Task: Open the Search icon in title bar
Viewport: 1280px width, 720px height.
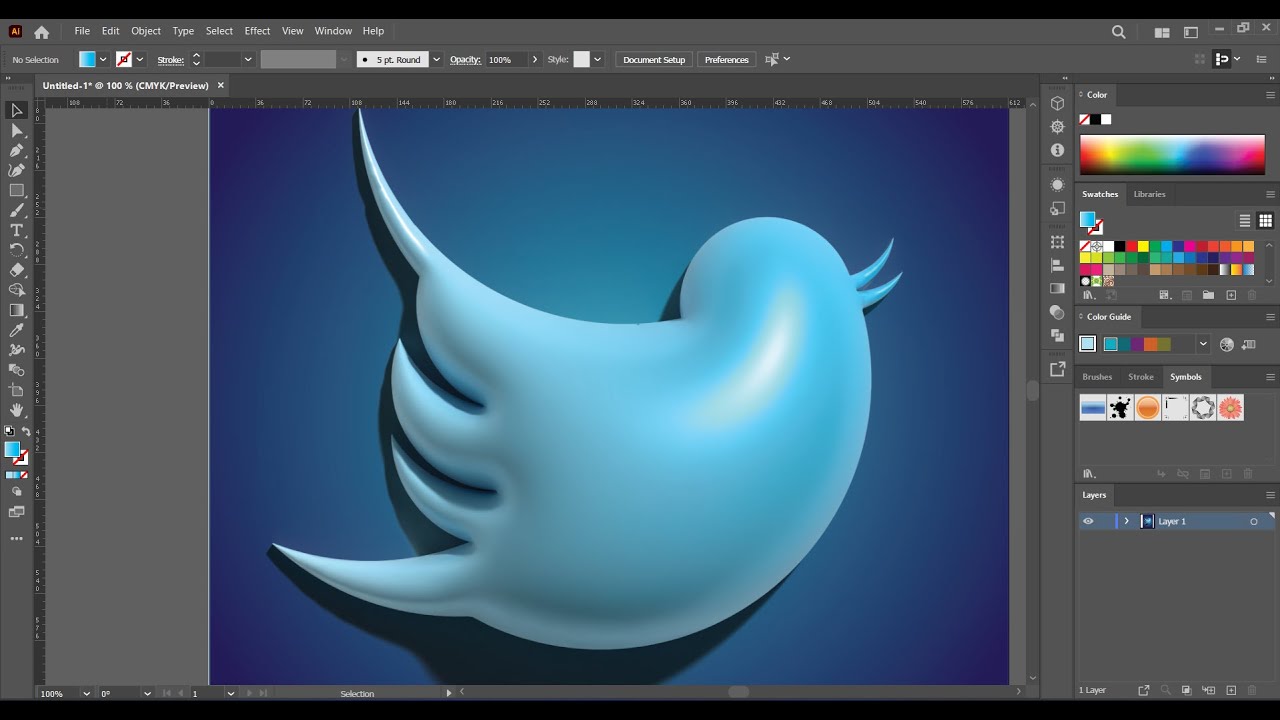Action: point(1119,32)
